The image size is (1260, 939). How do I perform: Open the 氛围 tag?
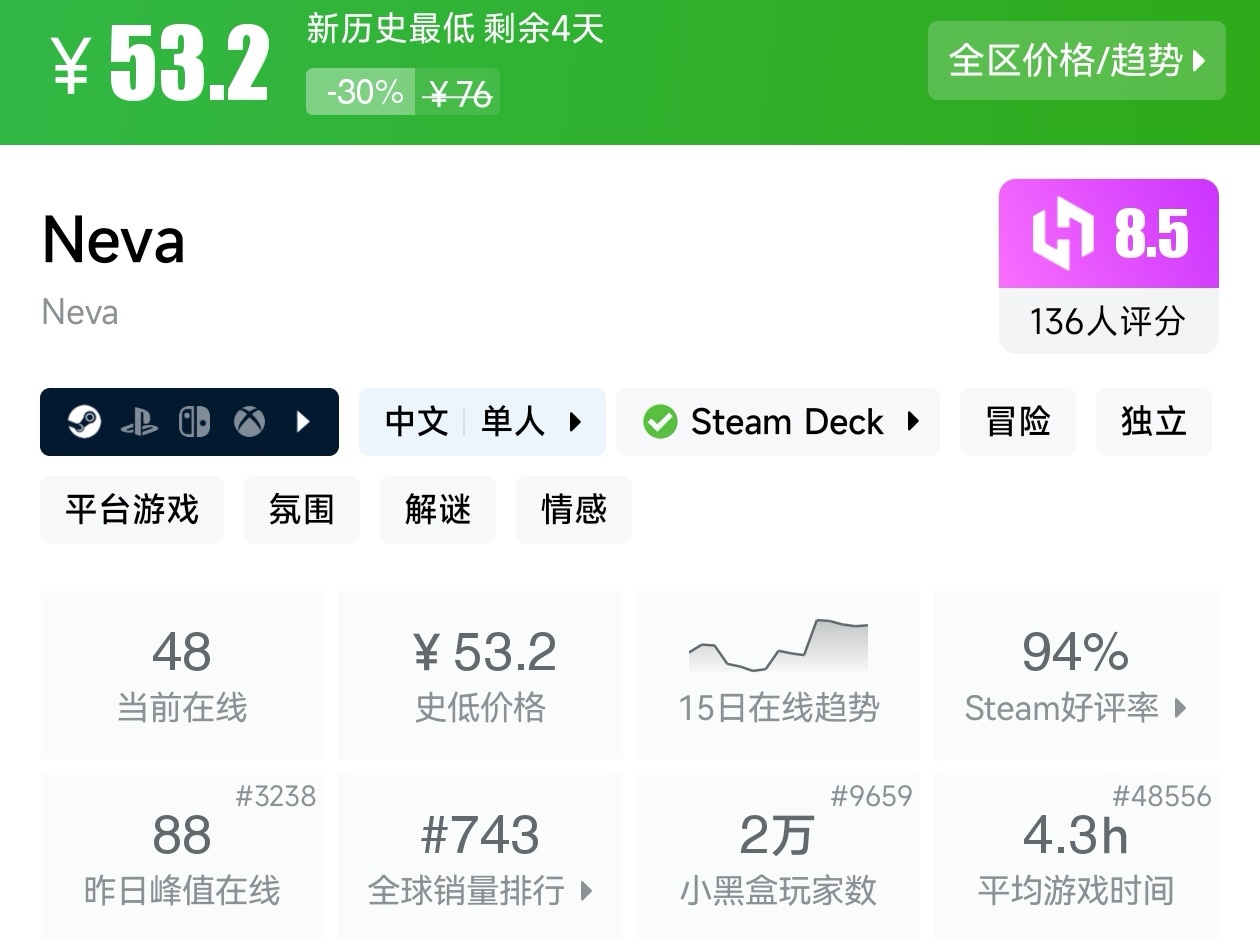[301, 510]
